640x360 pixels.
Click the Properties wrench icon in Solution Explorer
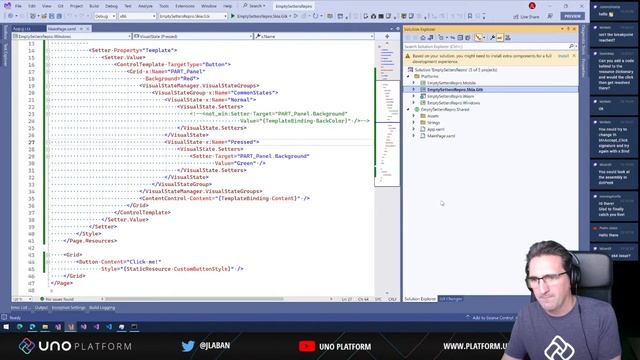tap(493, 38)
